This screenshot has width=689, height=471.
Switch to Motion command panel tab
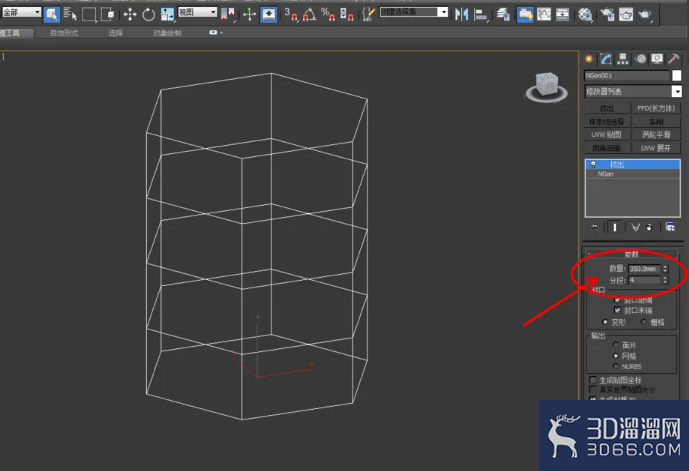[x=640, y=59]
